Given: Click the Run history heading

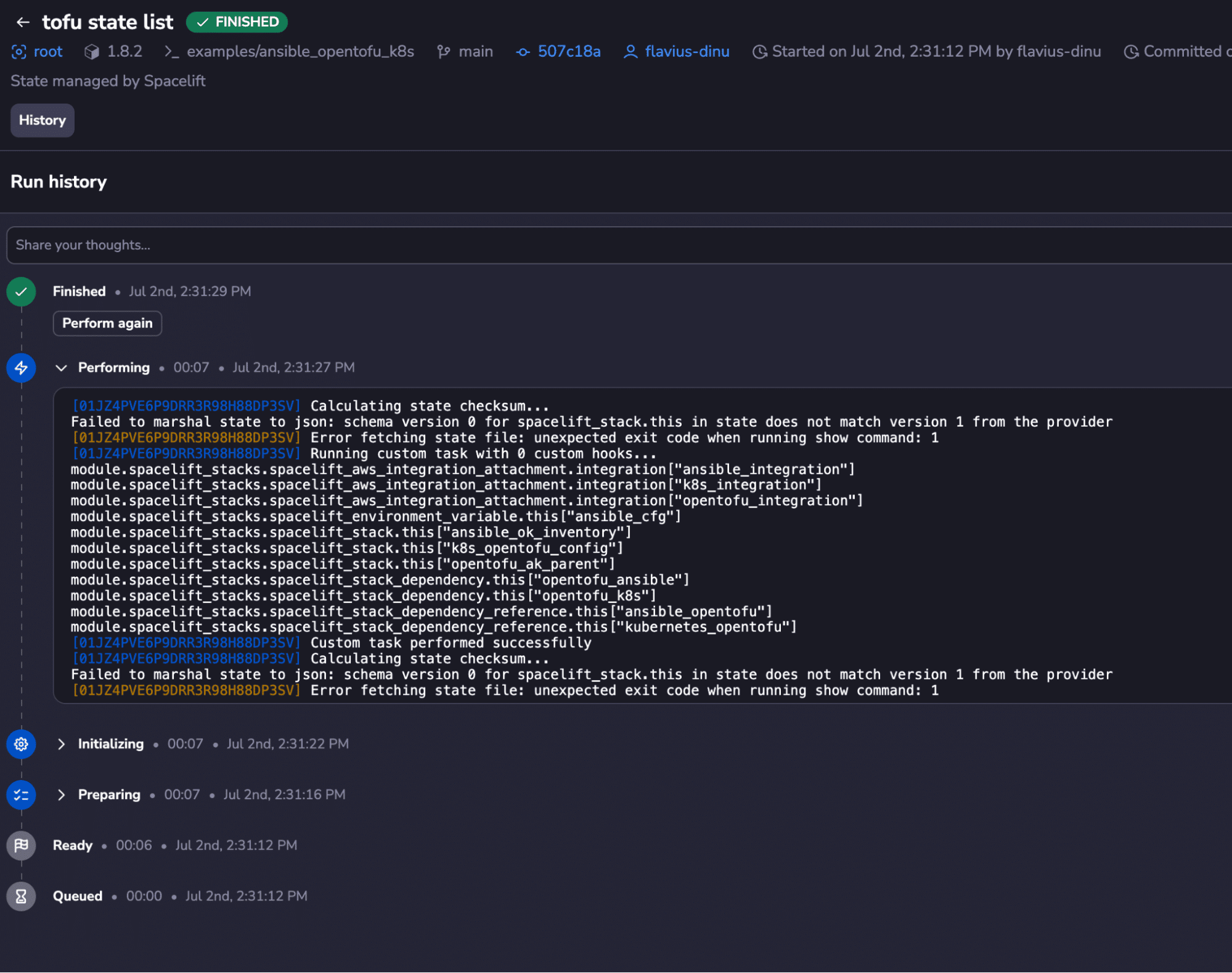Looking at the screenshot, I should tap(59, 182).
